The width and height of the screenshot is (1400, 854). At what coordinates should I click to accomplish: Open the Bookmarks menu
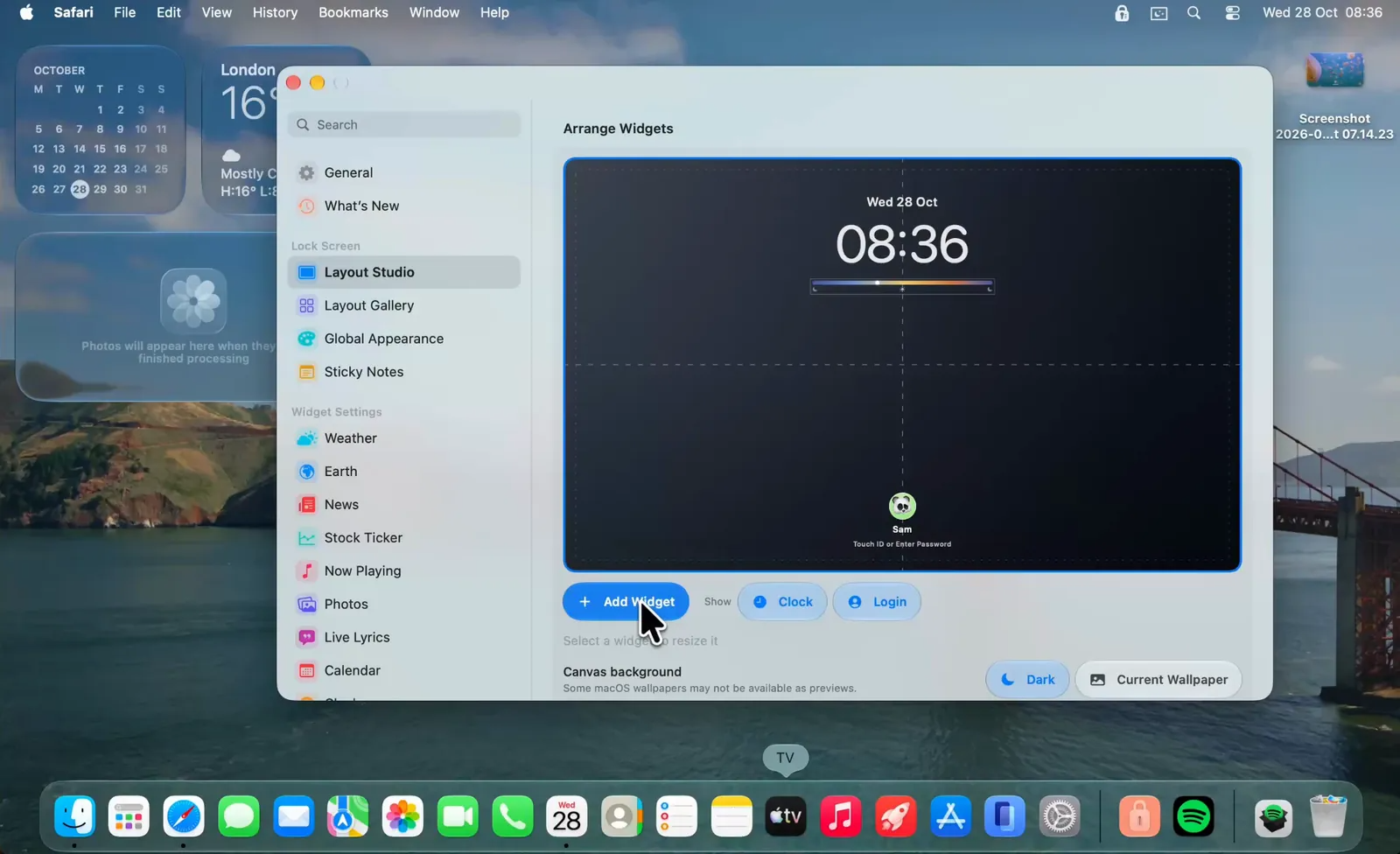353,12
